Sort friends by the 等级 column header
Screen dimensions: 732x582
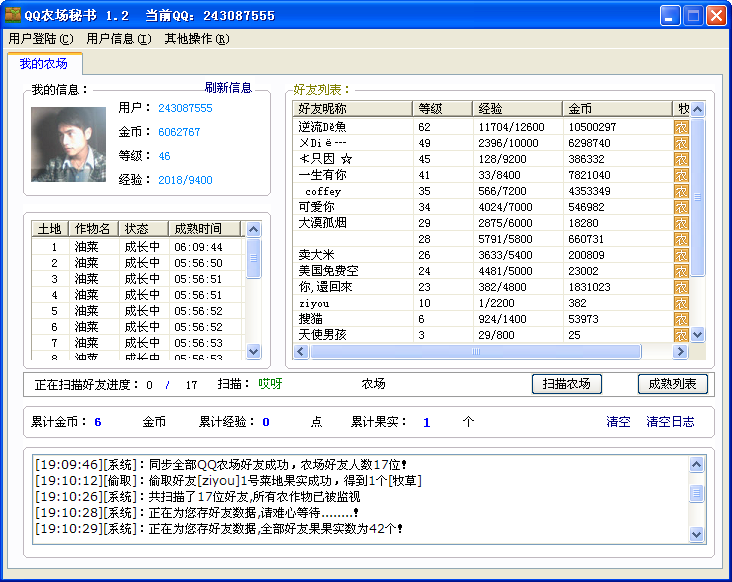point(441,109)
